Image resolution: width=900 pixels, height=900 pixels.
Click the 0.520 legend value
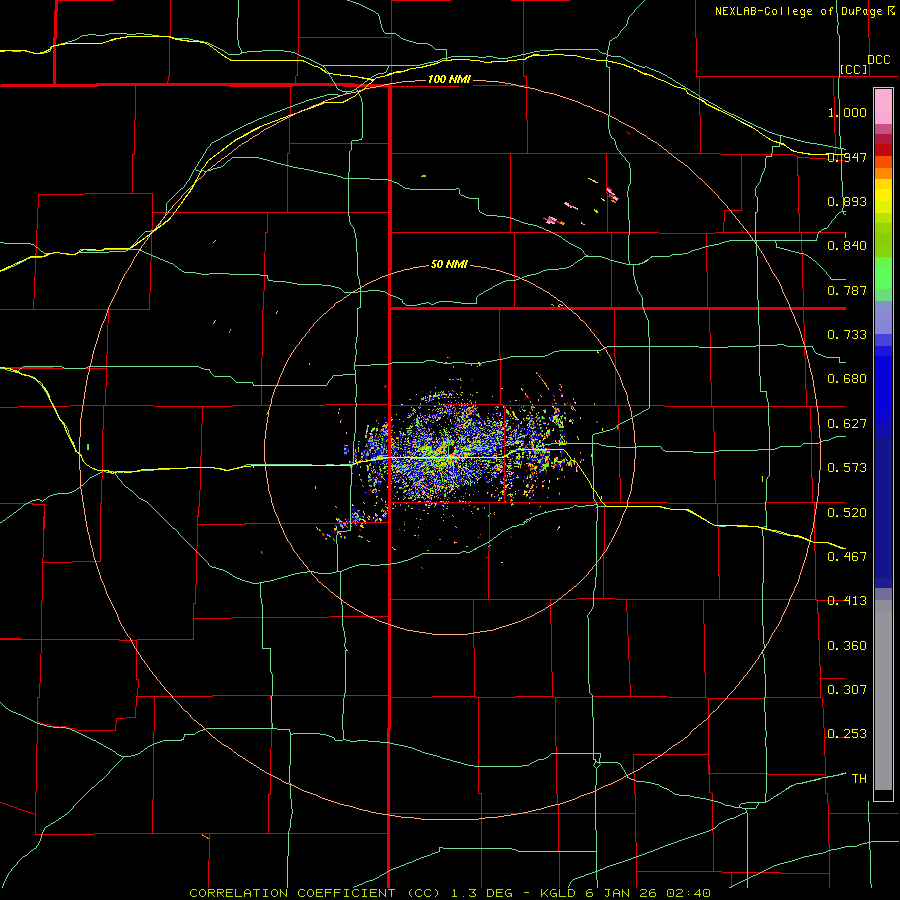click(847, 513)
